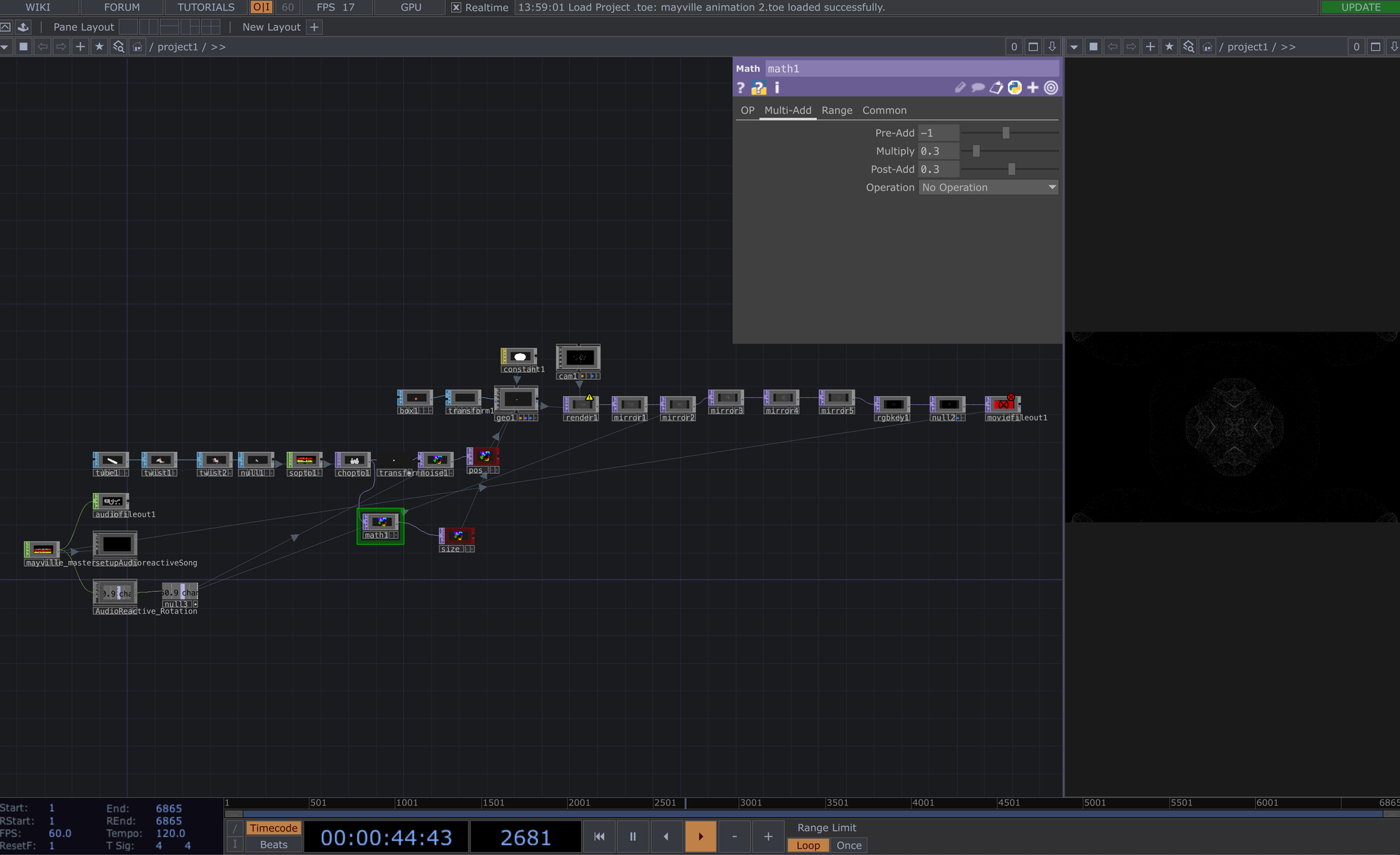Click the operator info 'i' icon
1400x855 pixels.
[777, 87]
